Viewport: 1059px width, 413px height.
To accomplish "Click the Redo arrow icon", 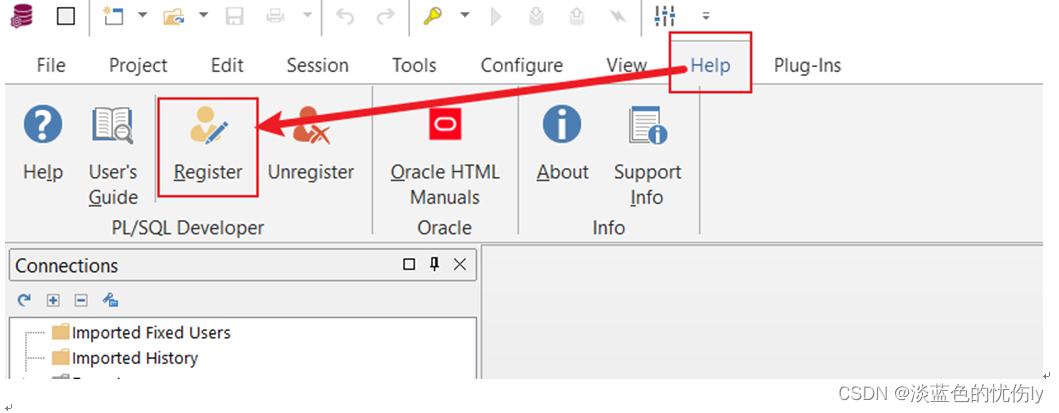I will pyautogui.click(x=385, y=16).
